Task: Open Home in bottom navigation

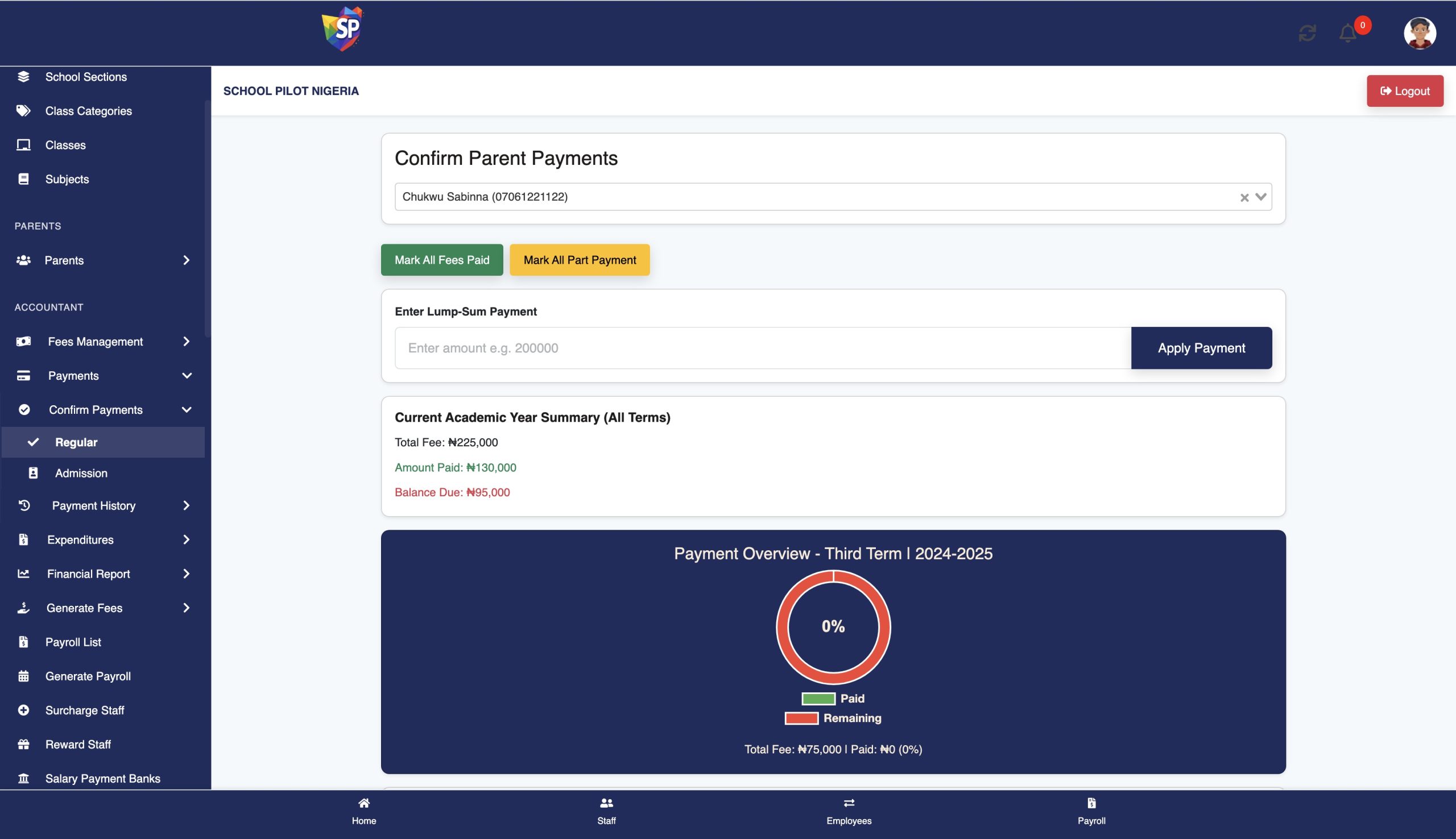Action: coord(363,811)
